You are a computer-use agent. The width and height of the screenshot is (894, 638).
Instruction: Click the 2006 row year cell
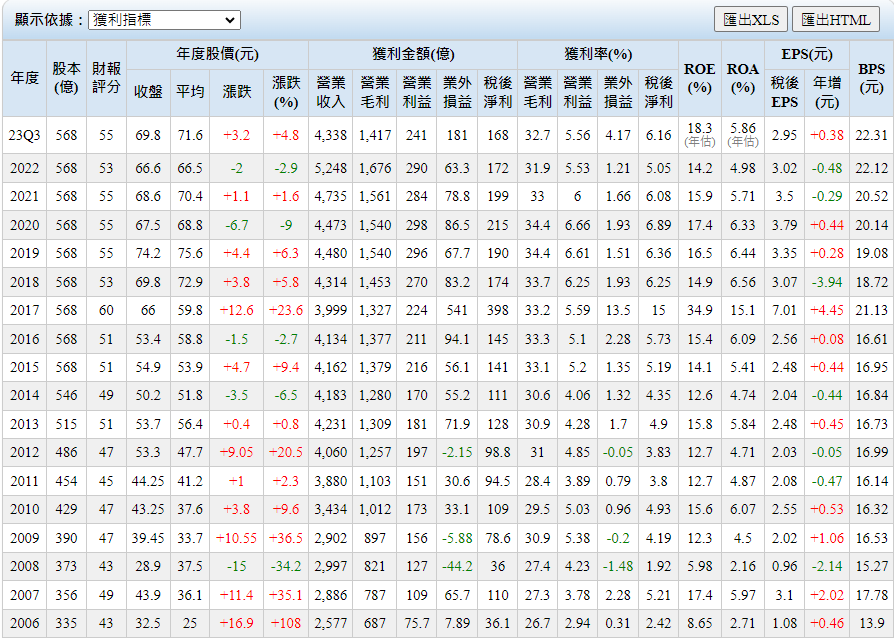[25, 622]
